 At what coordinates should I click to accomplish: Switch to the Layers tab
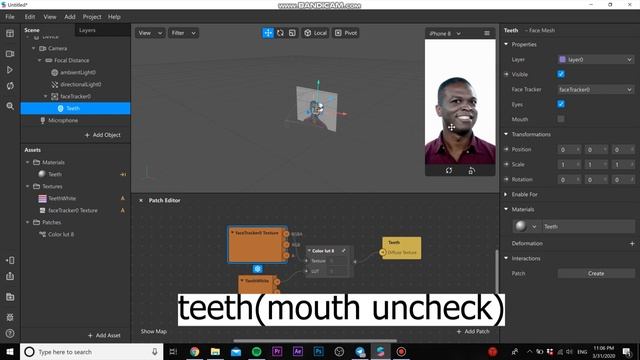(x=87, y=30)
